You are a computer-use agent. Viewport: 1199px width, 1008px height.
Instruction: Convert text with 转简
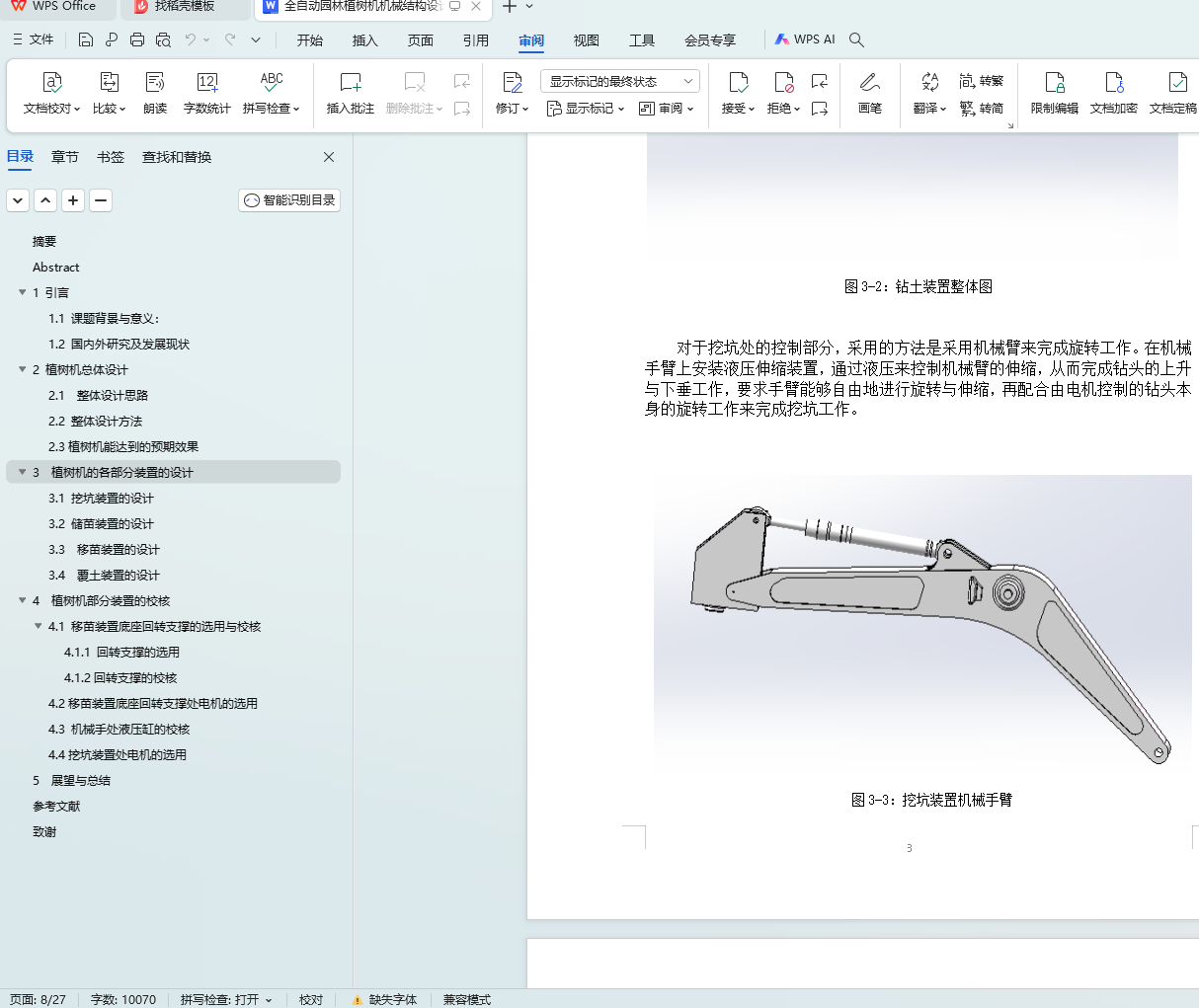click(982, 108)
